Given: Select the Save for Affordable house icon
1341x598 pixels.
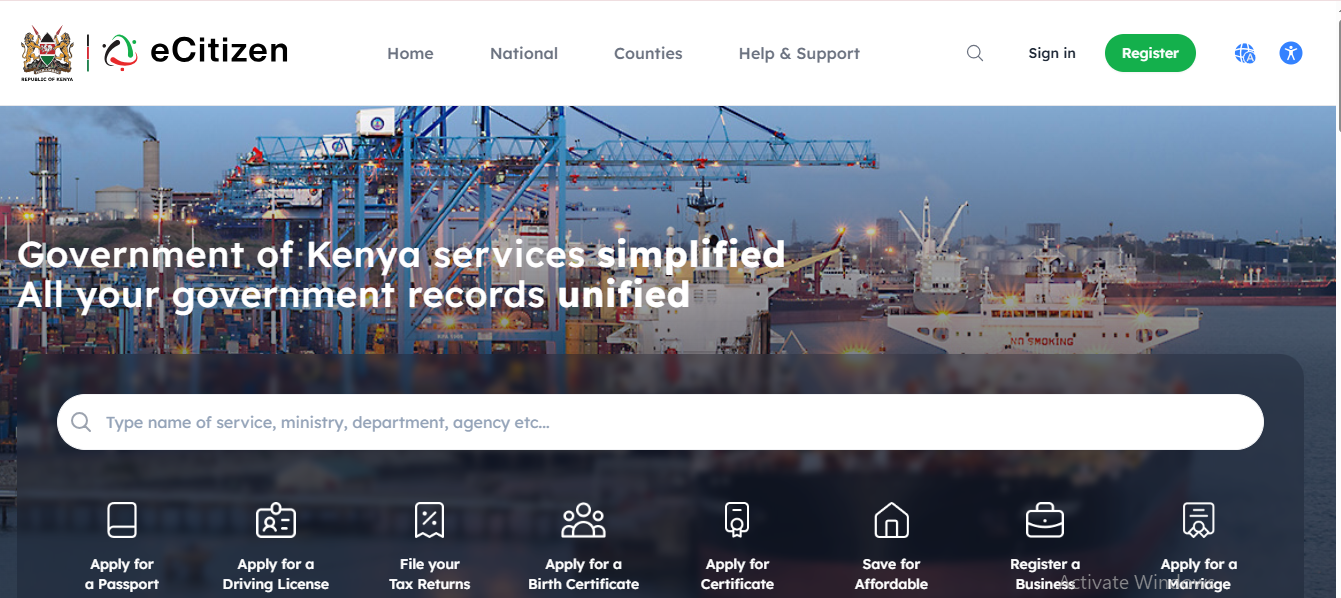Looking at the screenshot, I should click(891, 520).
